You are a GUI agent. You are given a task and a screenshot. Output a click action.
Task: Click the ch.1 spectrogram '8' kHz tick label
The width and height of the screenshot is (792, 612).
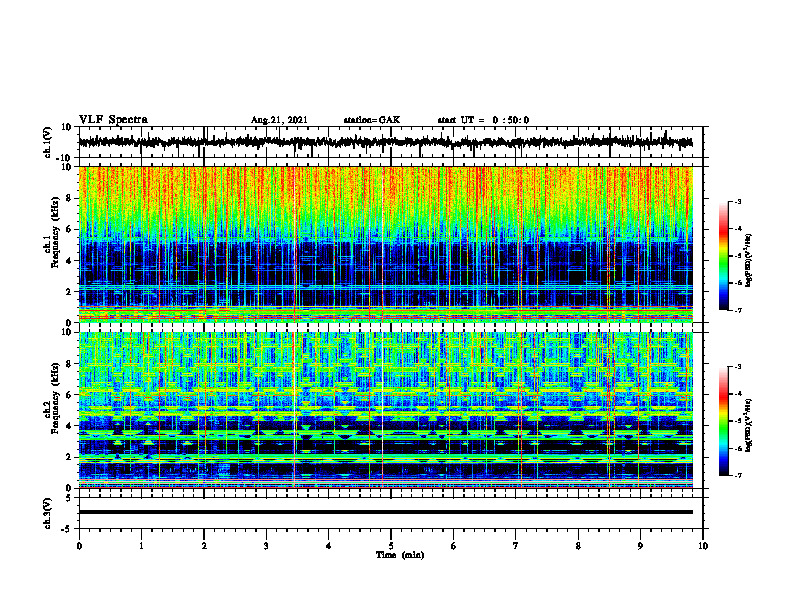click(x=69, y=198)
